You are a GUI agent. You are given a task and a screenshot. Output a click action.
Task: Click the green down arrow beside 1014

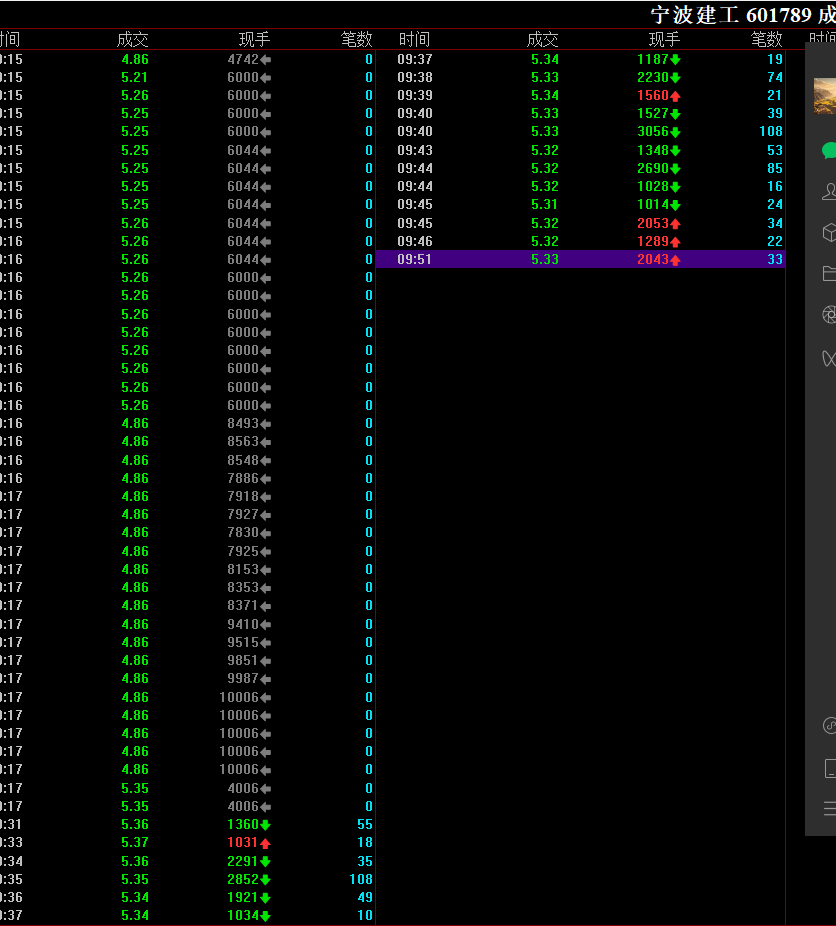click(x=675, y=205)
